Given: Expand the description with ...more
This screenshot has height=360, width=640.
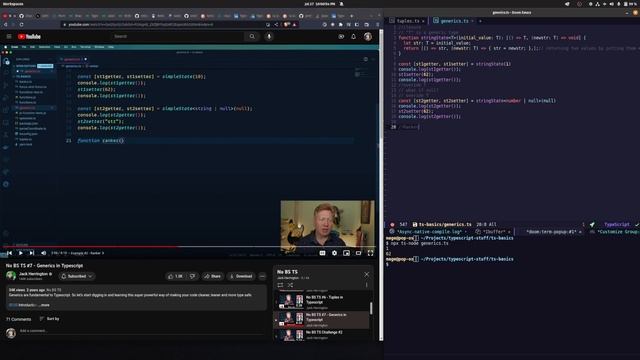Looking at the screenshot, I should (43, 305).
